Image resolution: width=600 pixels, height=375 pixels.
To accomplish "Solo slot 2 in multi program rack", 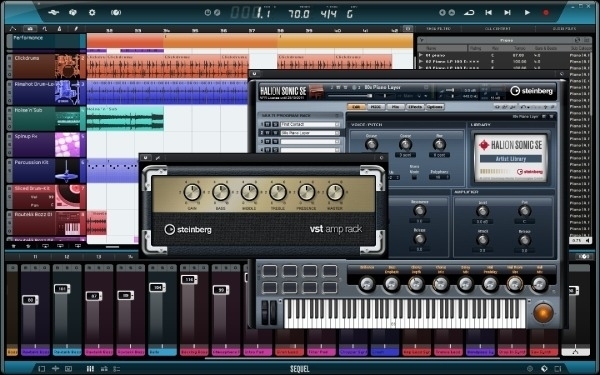I will [275, 133].
